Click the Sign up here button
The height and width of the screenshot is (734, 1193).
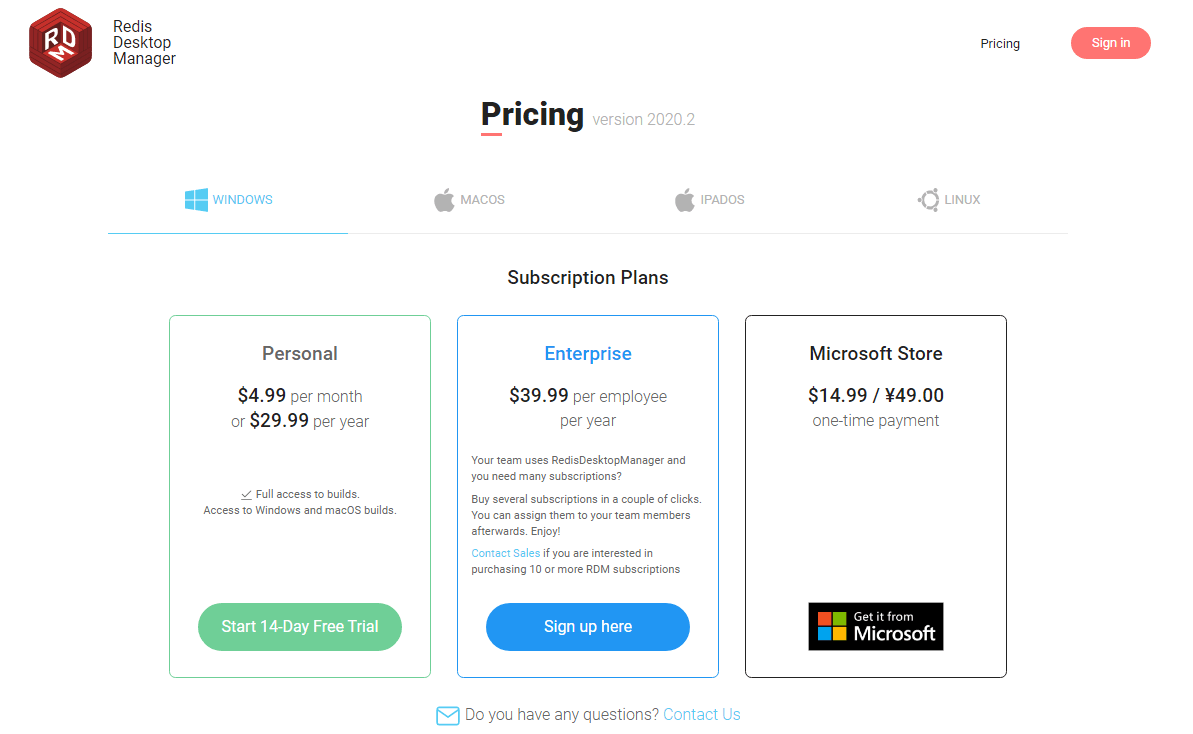click(587, 627)
